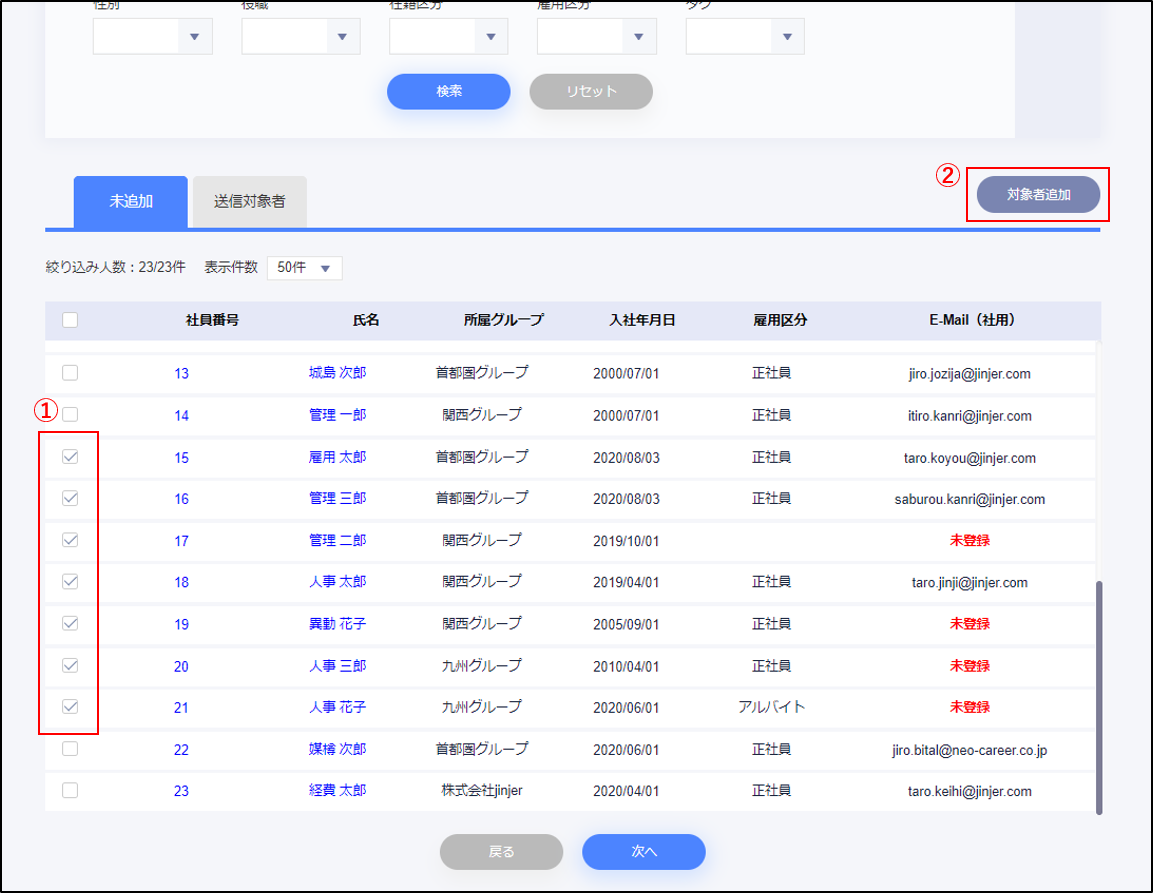Switch to the 未追加 tab

[131, 202]
